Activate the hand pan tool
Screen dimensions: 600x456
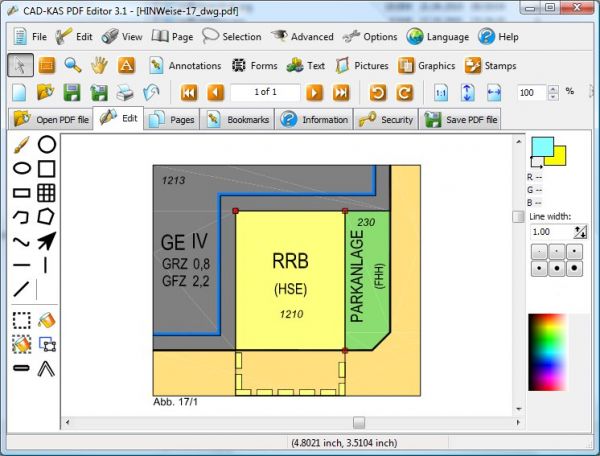tap(99, 66)
